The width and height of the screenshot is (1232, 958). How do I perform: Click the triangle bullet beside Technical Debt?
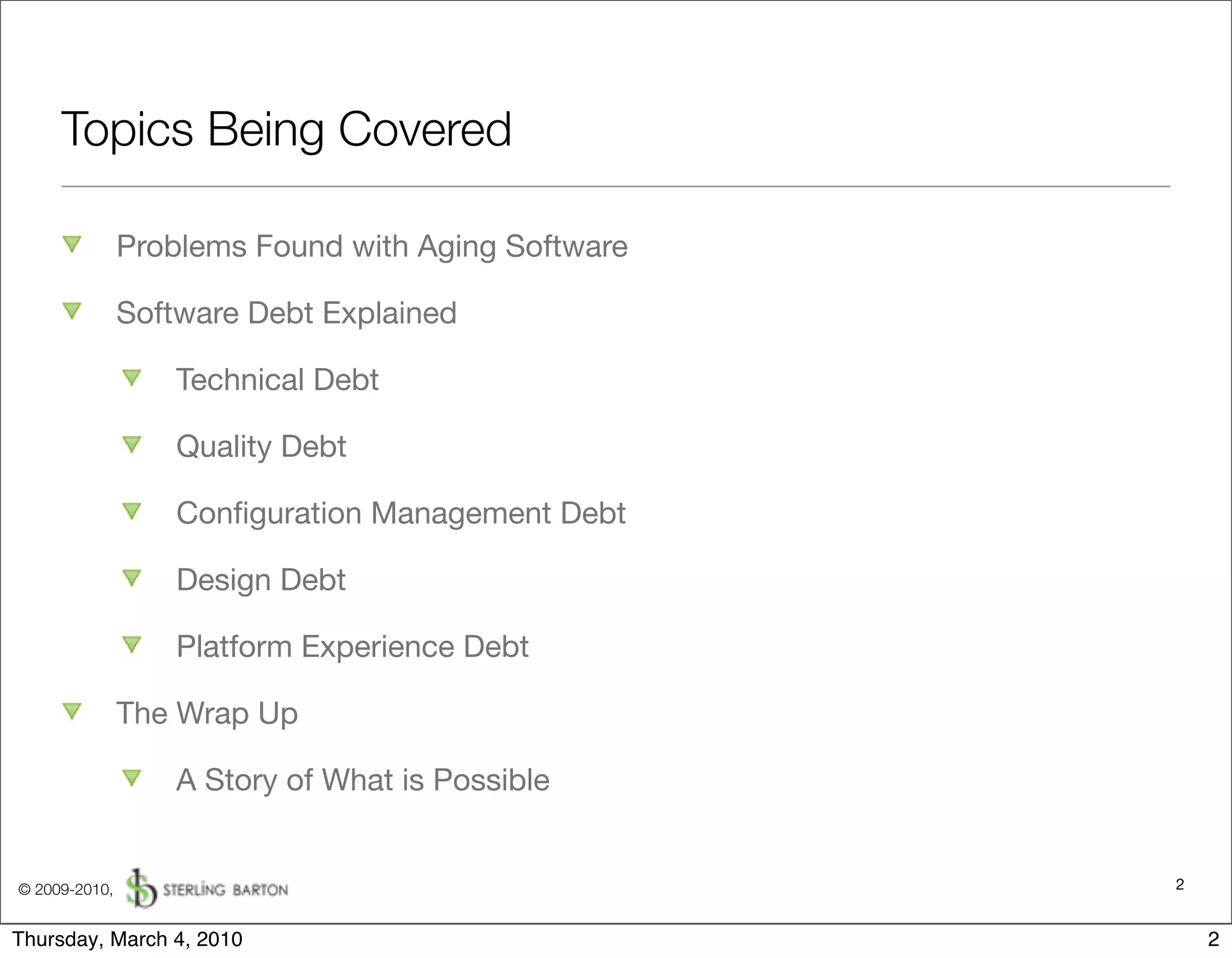[x=132, y=378]
